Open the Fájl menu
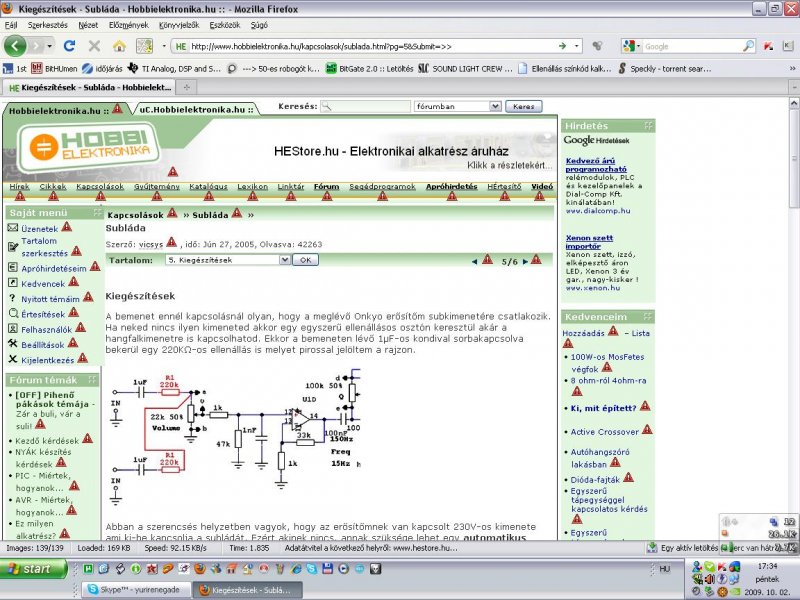 point(11,25)
